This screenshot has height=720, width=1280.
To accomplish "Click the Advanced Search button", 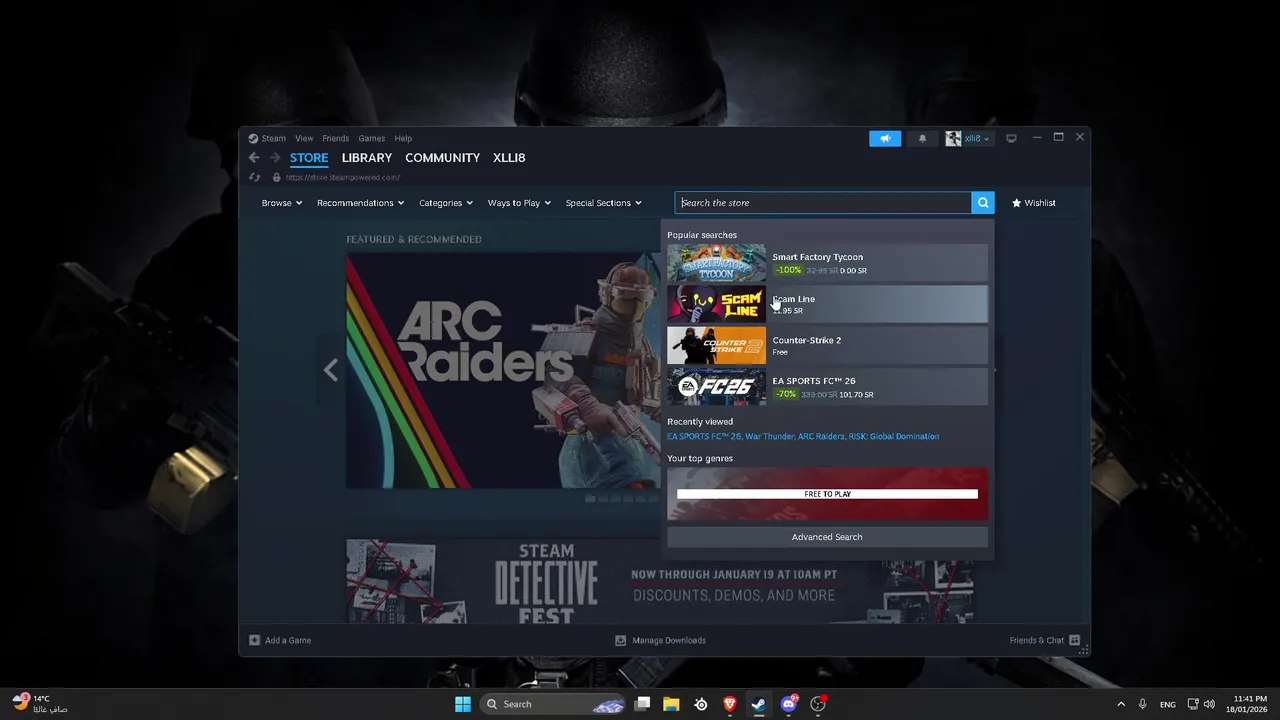I will 827,537.
